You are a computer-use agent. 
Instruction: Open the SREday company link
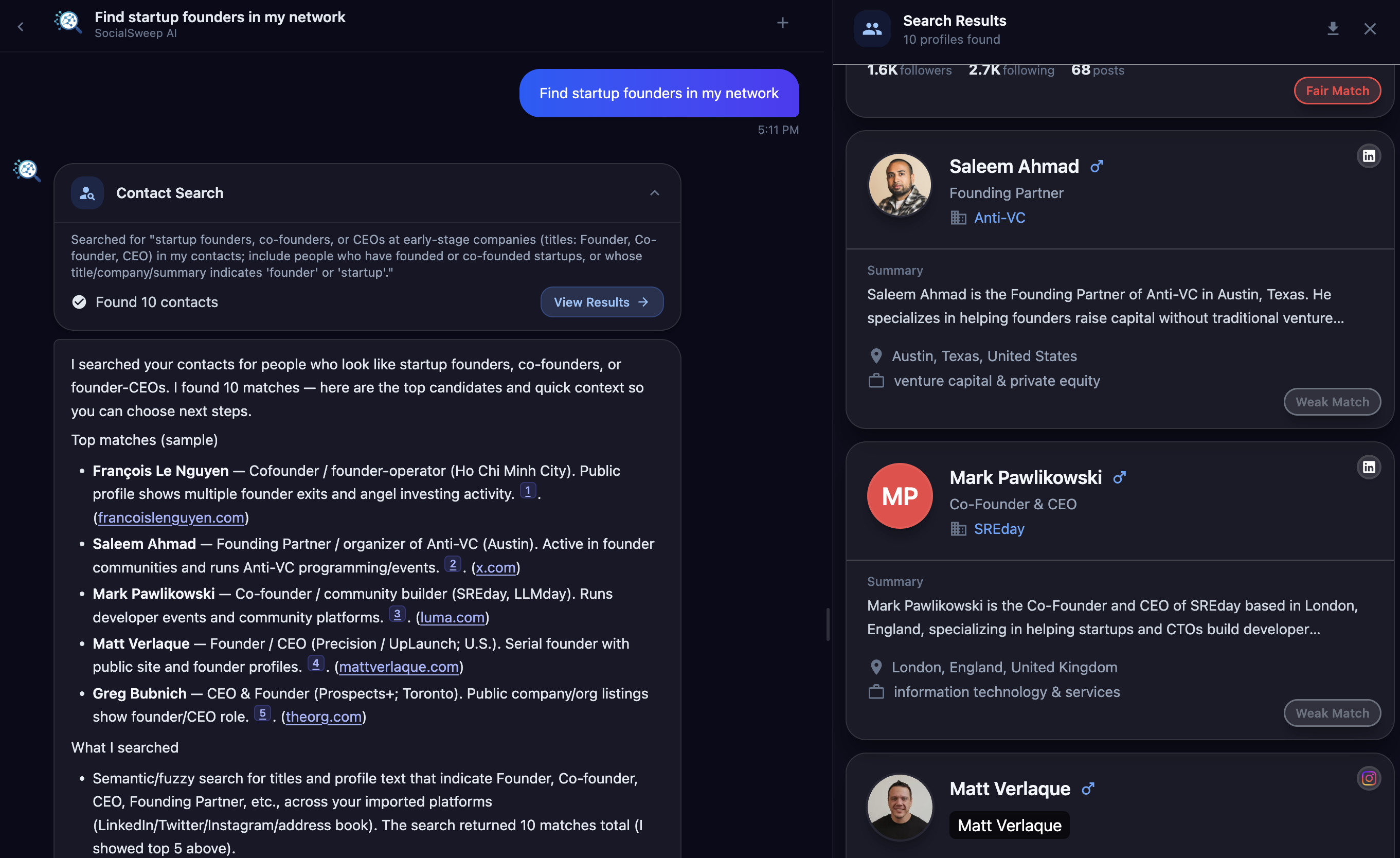[998, 529]
